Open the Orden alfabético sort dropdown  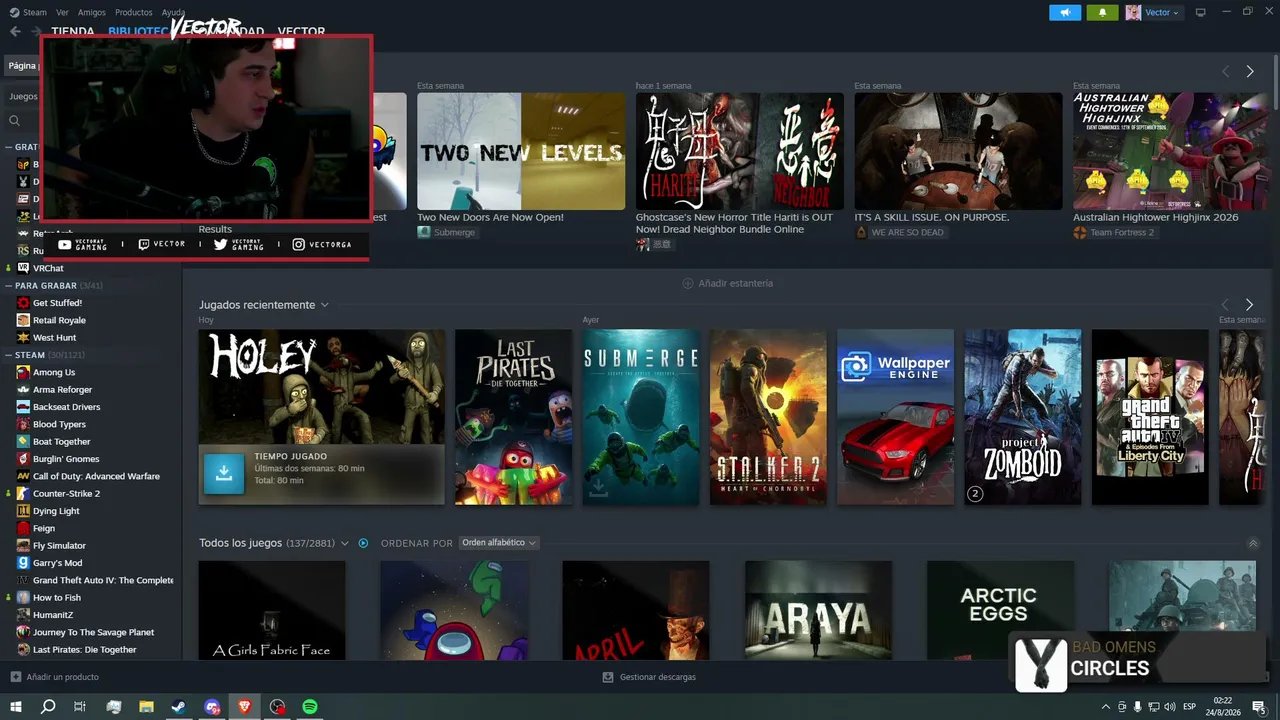[x=499, y=543]
